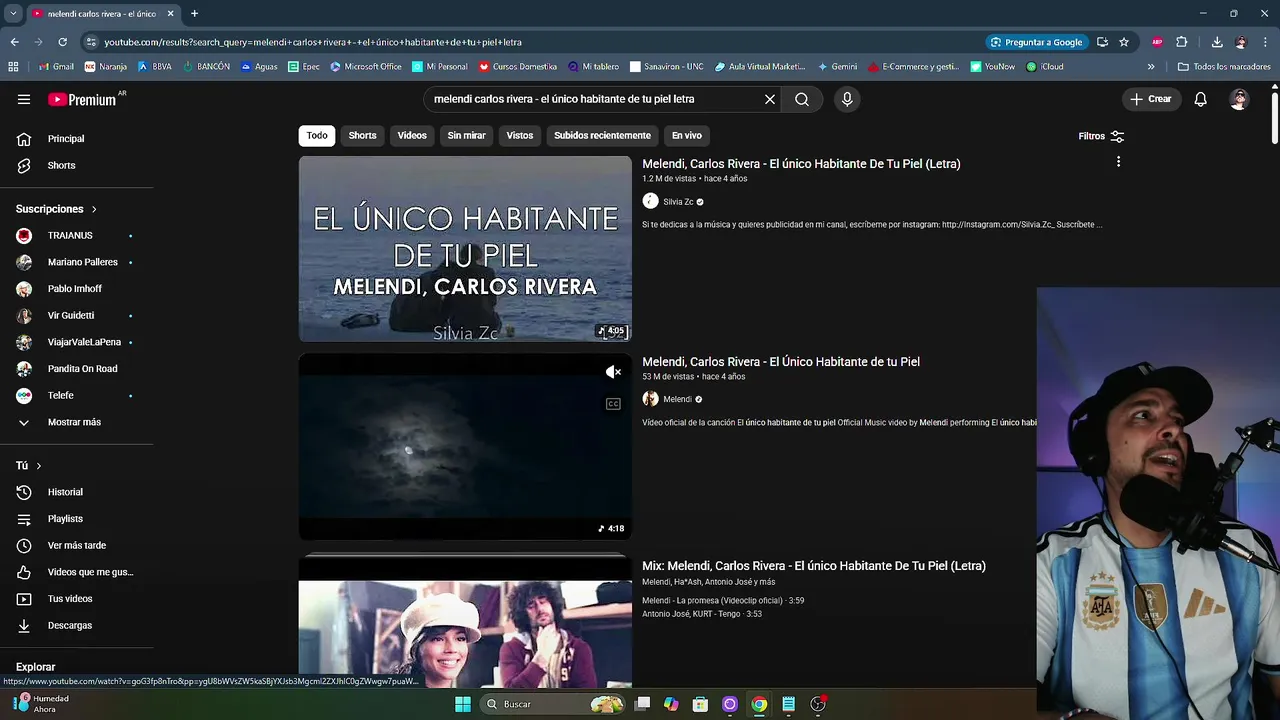
Task: Show more bookmarks with the overflow chevron
Action: point(1151,67)
